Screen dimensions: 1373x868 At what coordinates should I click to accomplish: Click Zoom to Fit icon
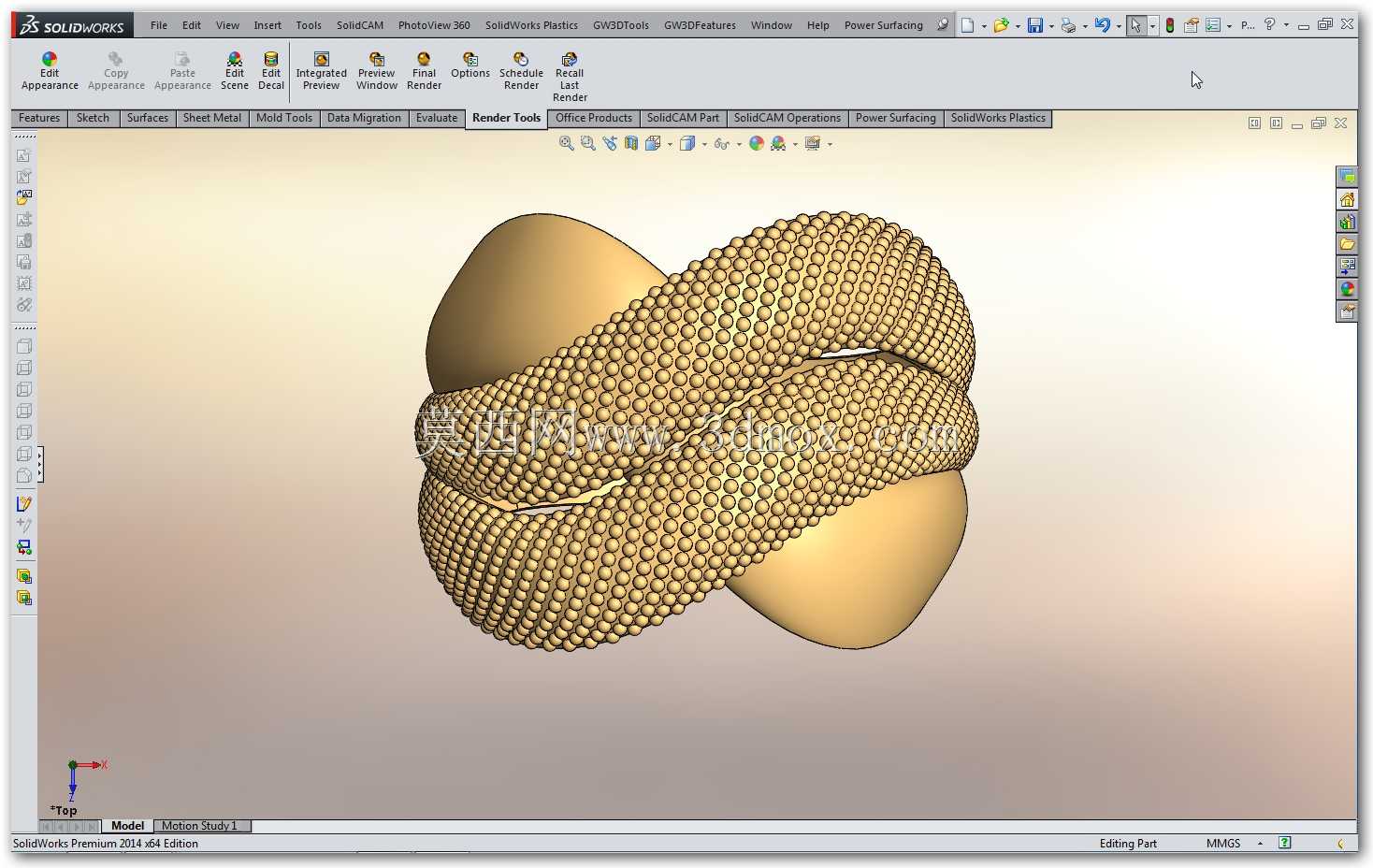(567, 143)
